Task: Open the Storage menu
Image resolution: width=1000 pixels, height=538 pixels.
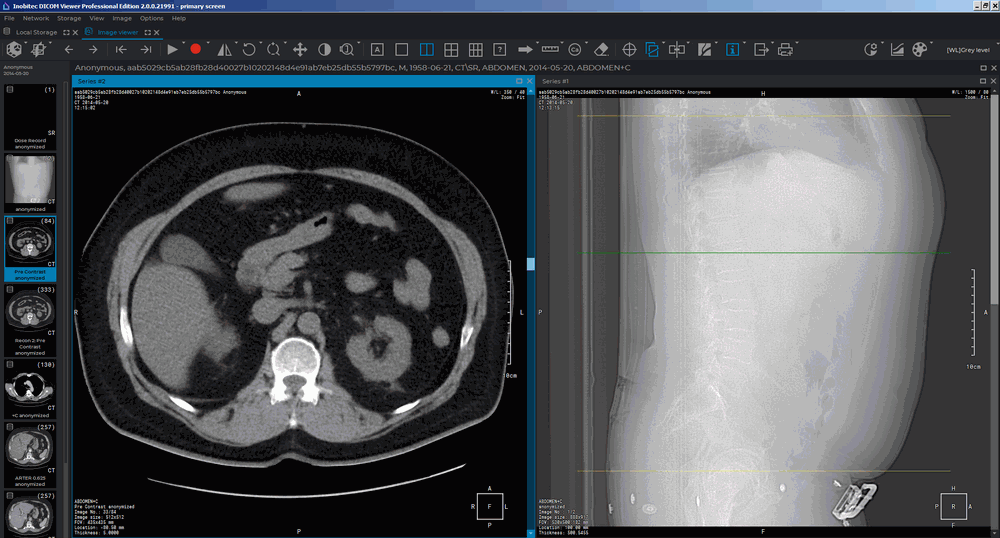Action: [x=69, y=18]
